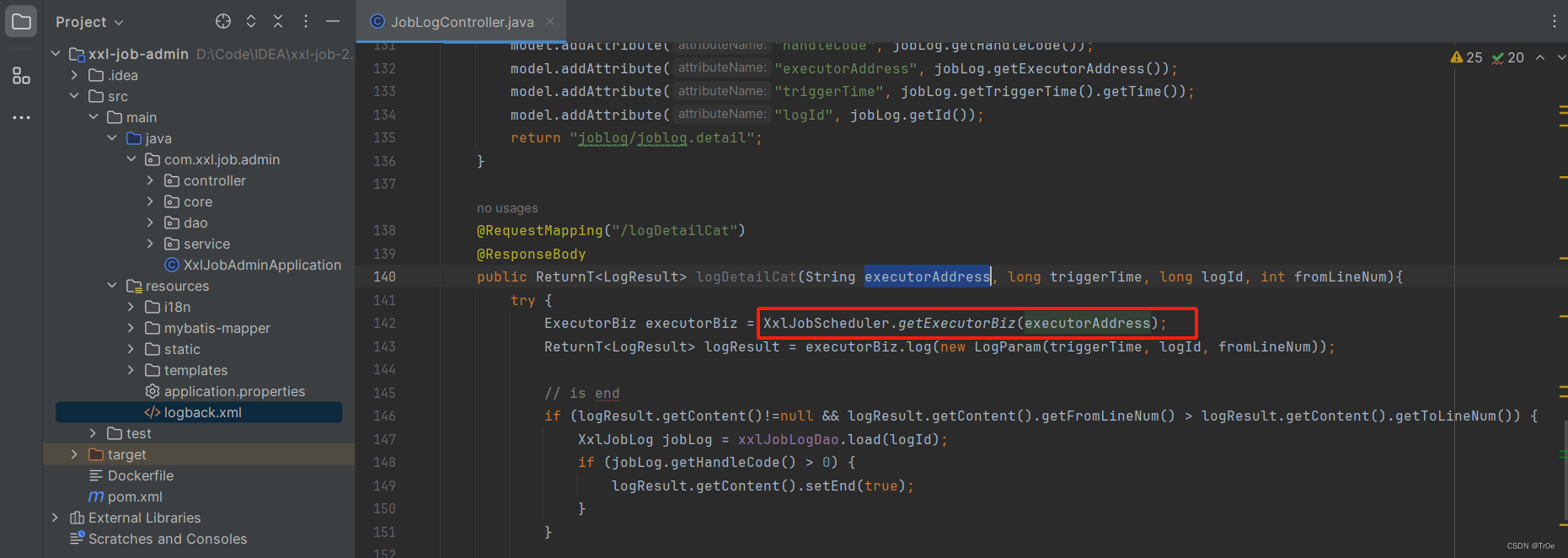Expand the service package arrow
Viewport: 1568px width, 558px height.
tap(150, 244)
